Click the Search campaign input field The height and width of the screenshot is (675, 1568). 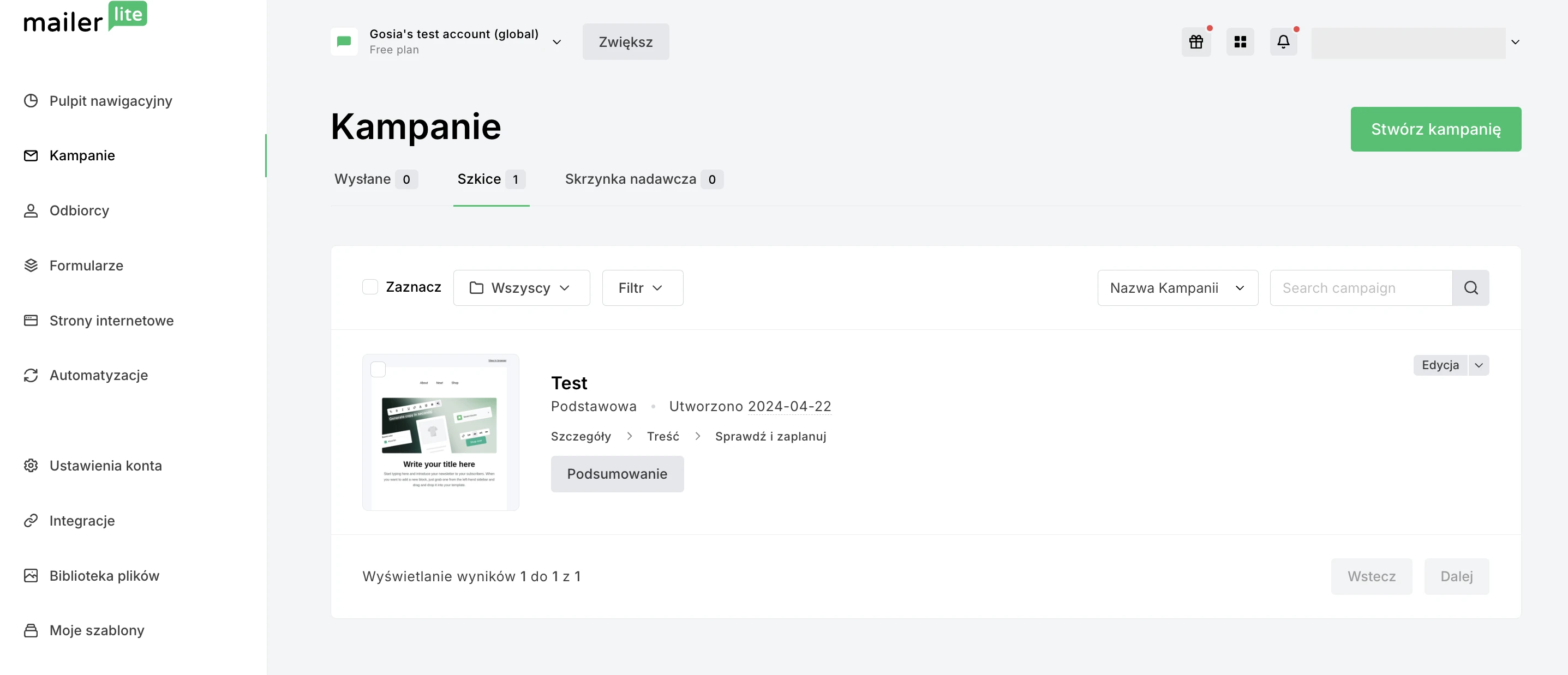point(1361,288)
